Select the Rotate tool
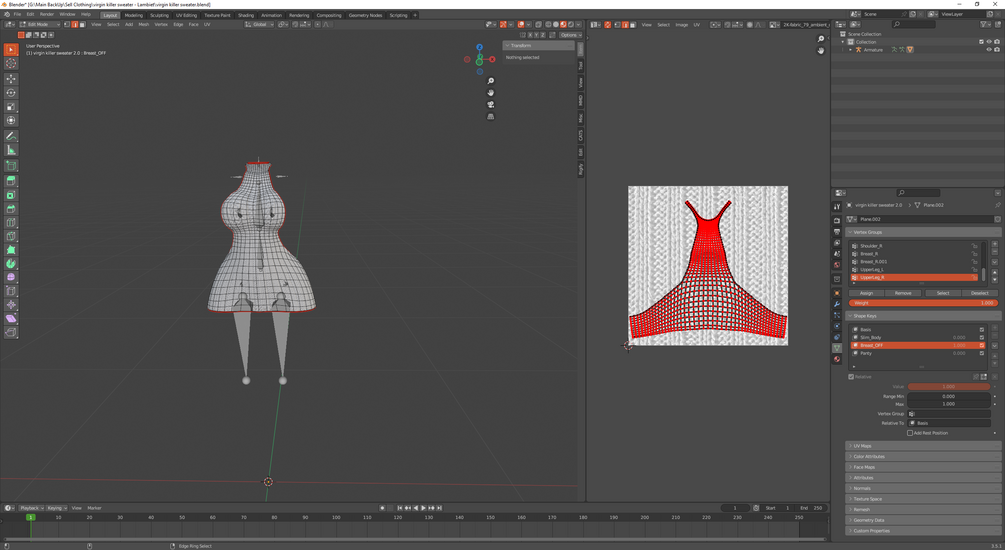The image size is (1005, 550). (x=11, y=93)
